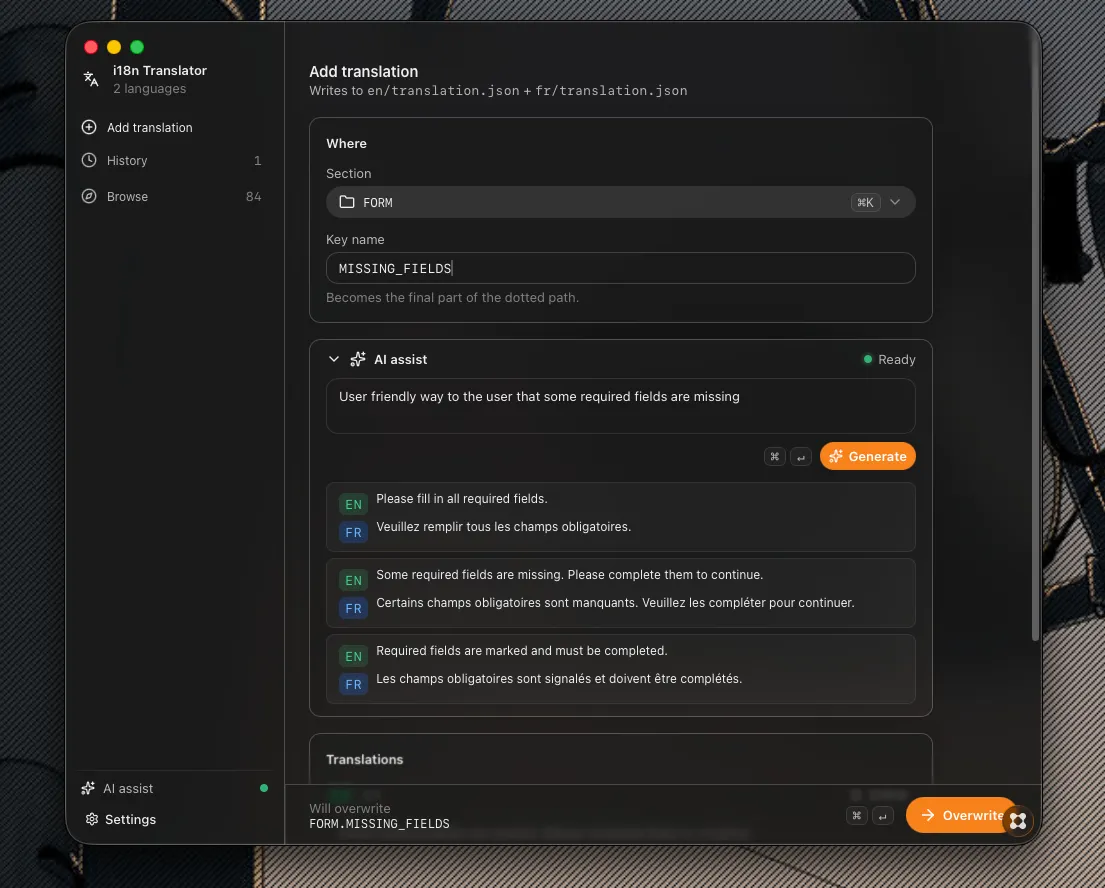Image resolution: width=1105 pixels, height=888 pixels.
Task: Click the AI assist prompt text area
Action: (620, 406)
